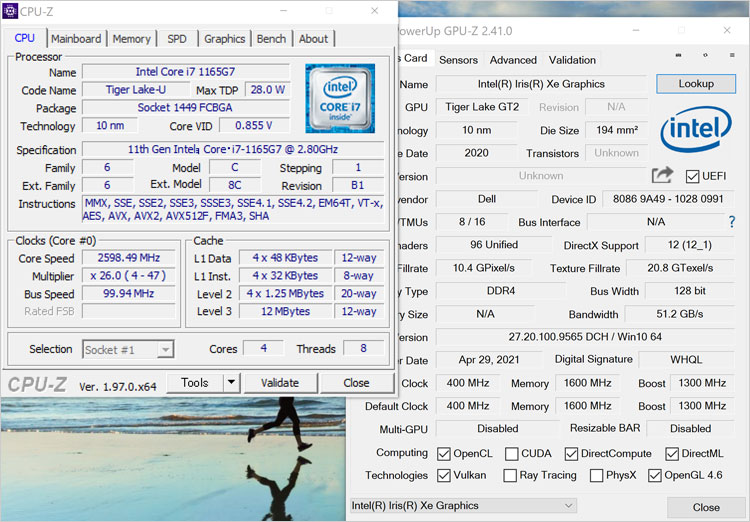Image resolution: width=750 pixels, height=522 pixels.
Task: Switch to the CPU tab in CPU-Z
Action: (24, 38)
